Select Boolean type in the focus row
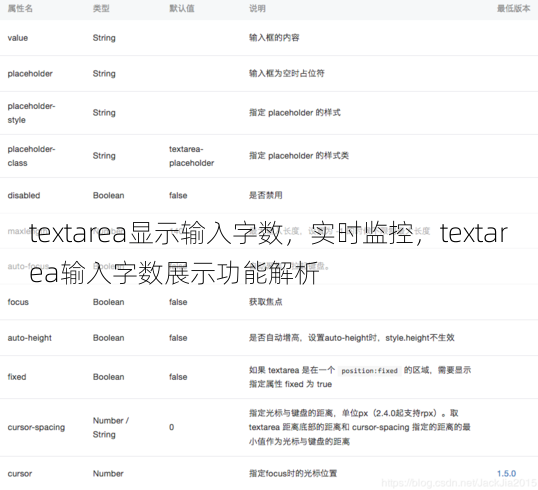 [108, 302]
